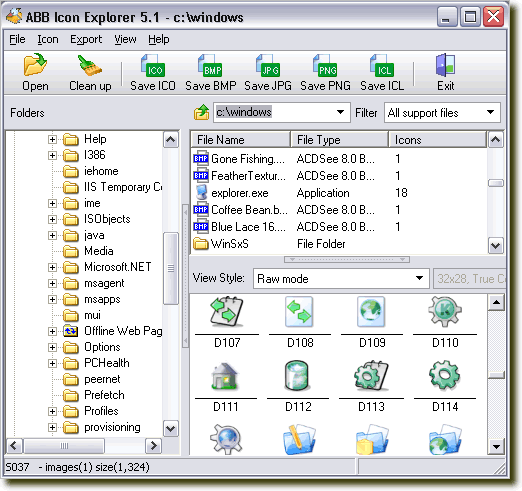Select the Prefetch folder in tree

[104, 395]
